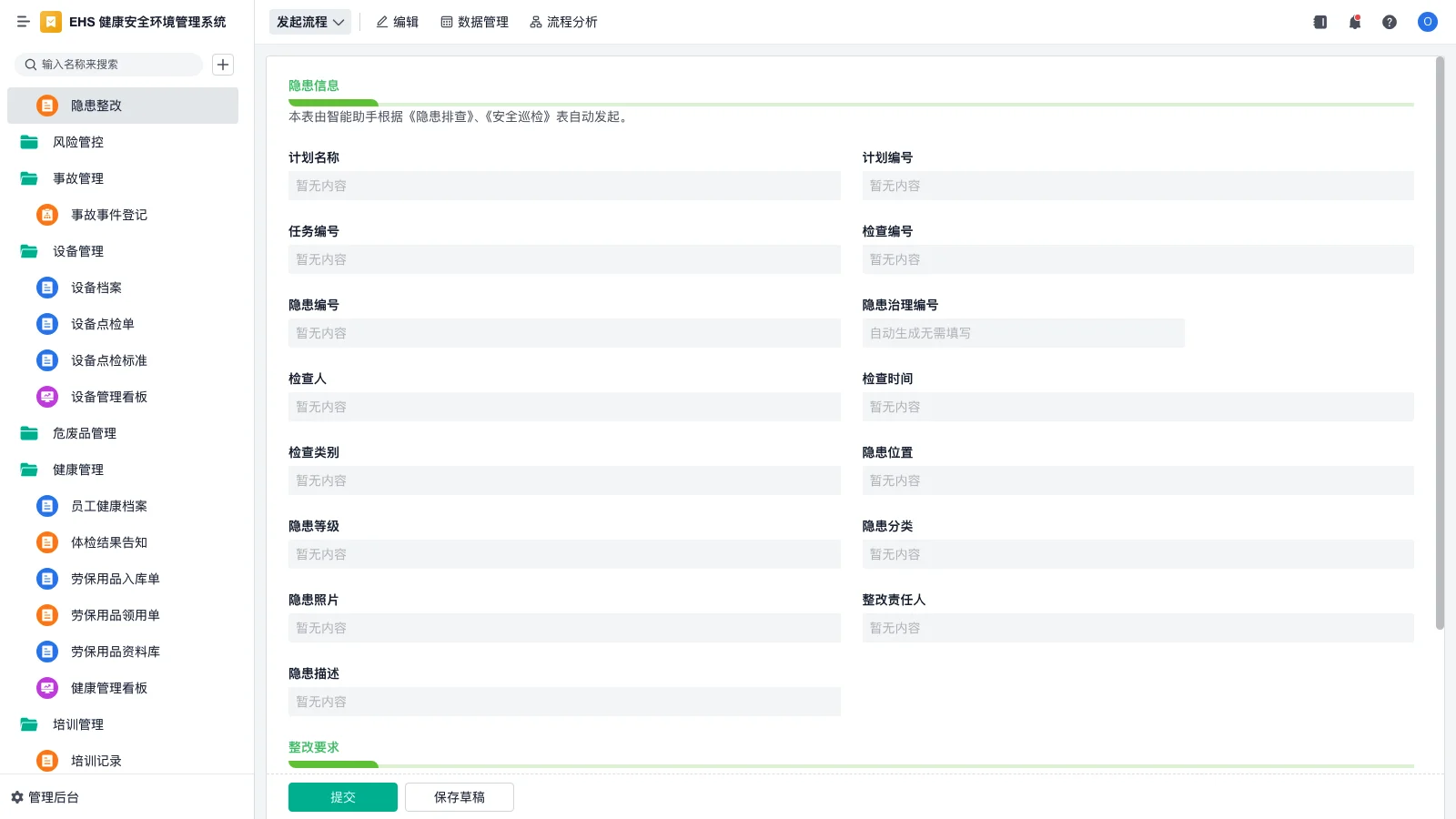Open the book icon in top bar

pyautogui.click(x=1320, y=22)
